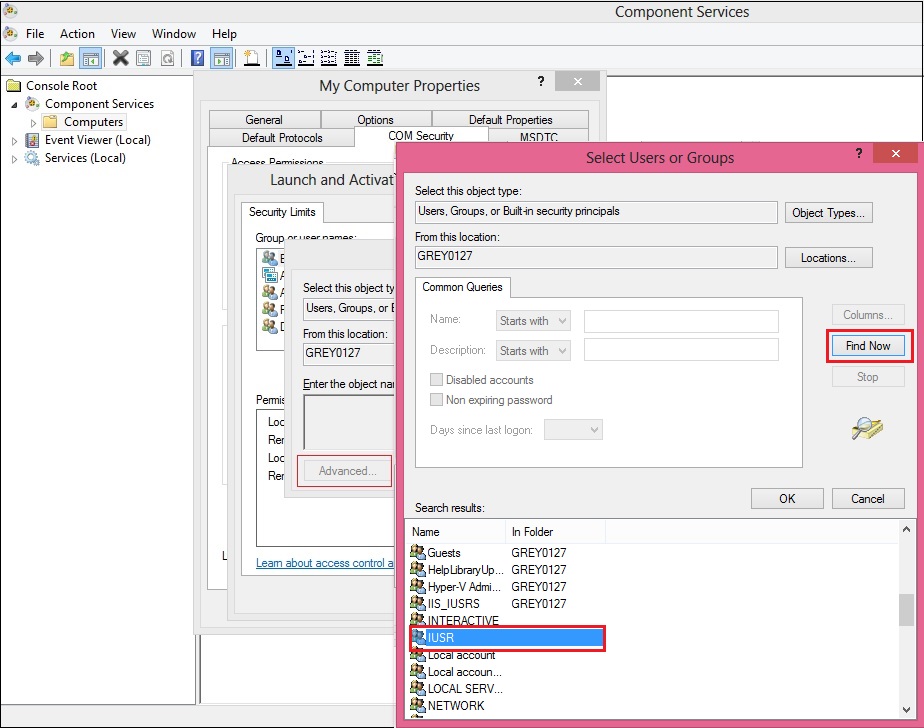Click the Locations... button
Screen dimensions: 924x728
click(828, 258)
